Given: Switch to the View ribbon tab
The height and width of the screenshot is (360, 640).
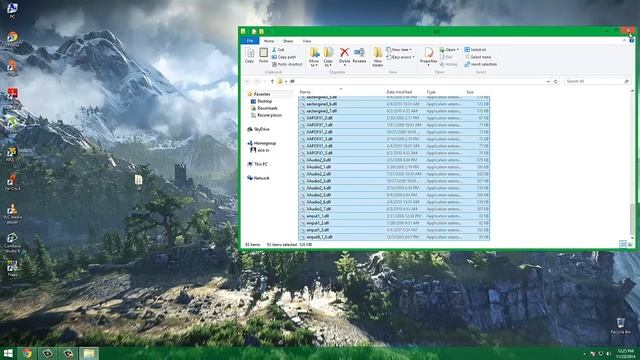Looking at the screenshot, I should pos(307,41).
